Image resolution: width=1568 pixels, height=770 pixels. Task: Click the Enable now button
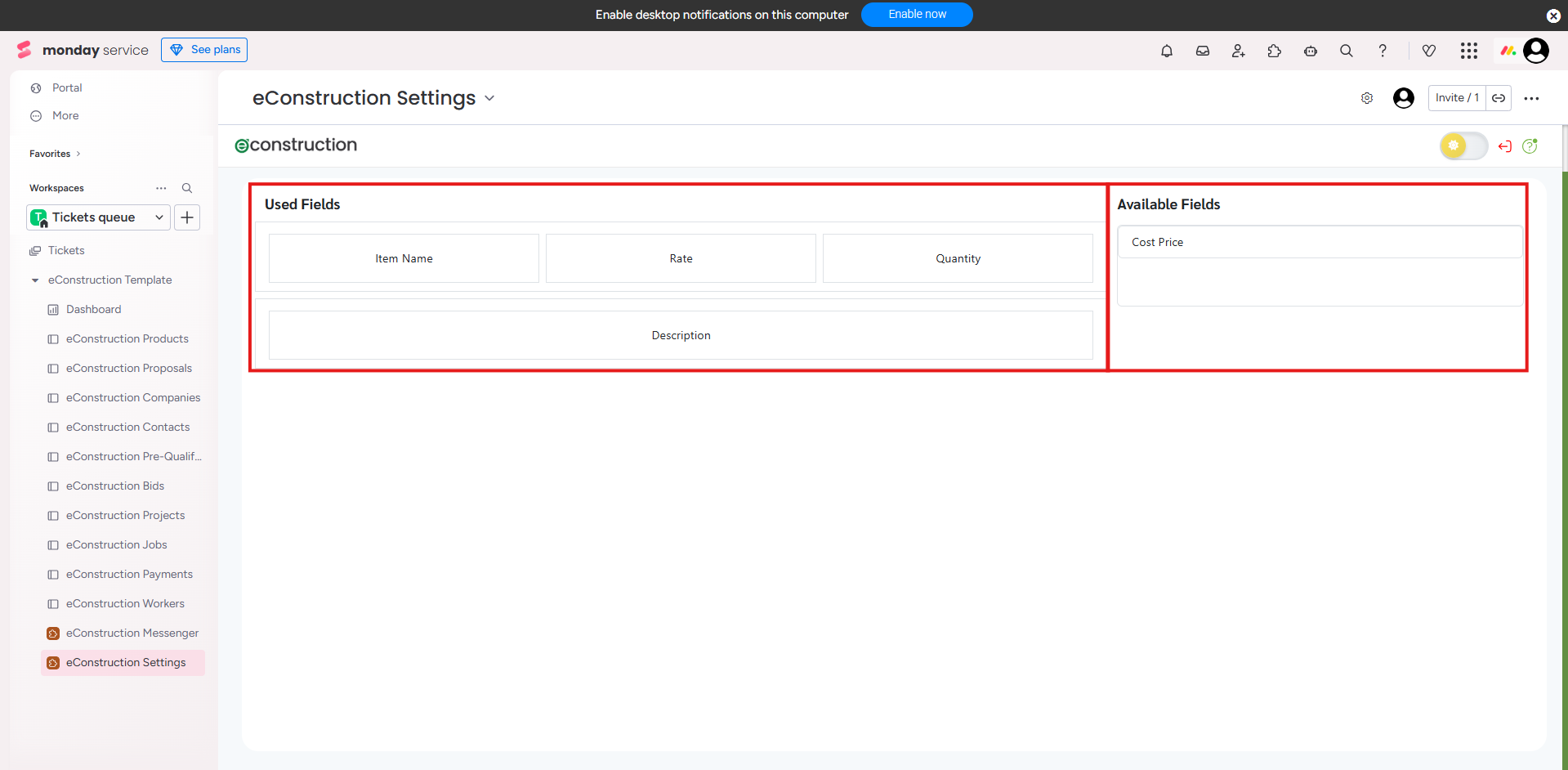pos(917,15)
